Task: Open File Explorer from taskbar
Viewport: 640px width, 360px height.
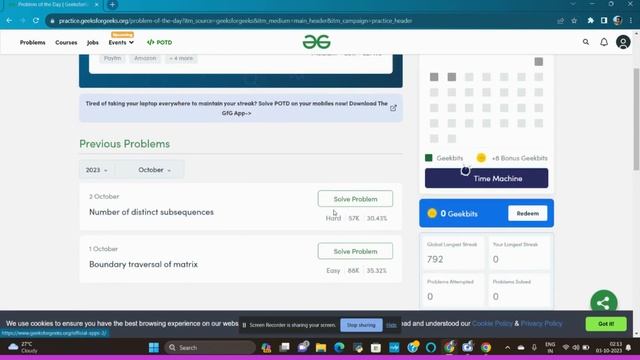Action: [x=321, y=347]
